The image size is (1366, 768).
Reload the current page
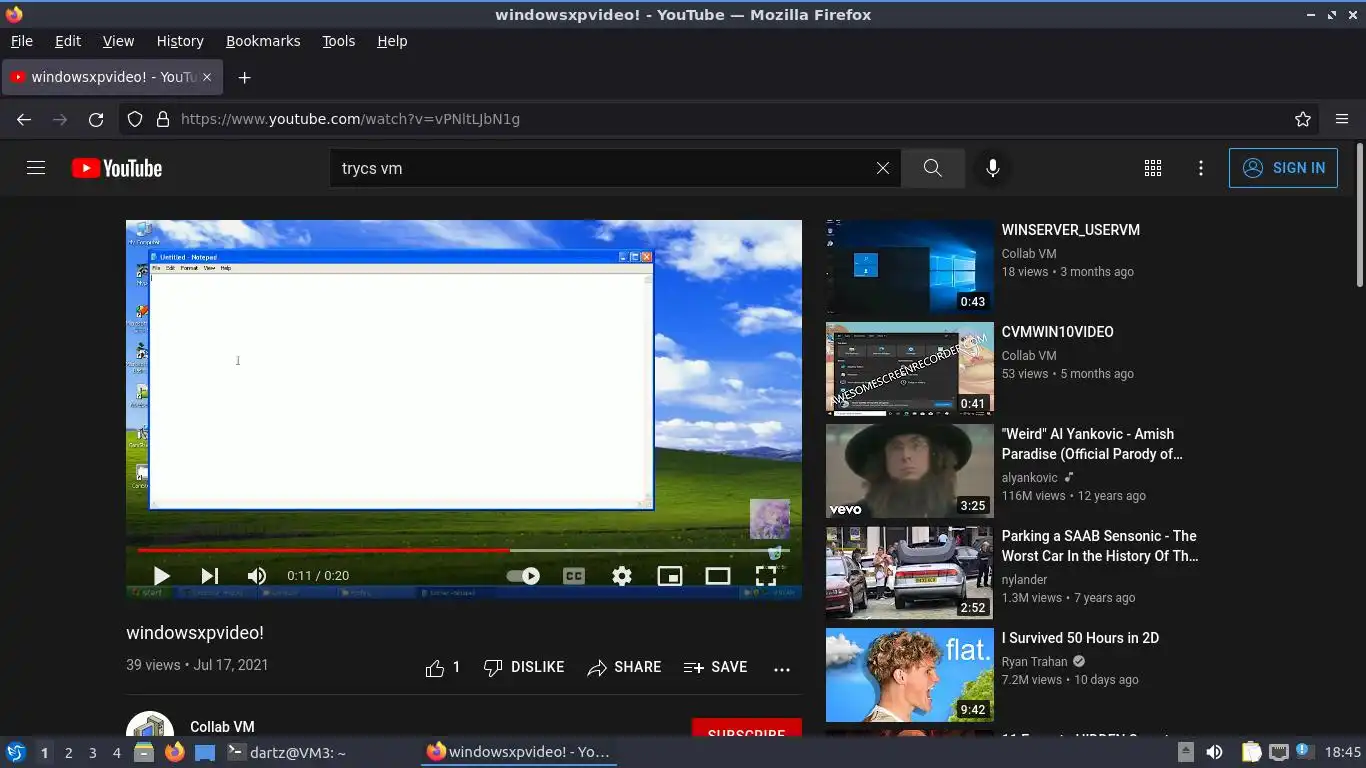point(96,119)
